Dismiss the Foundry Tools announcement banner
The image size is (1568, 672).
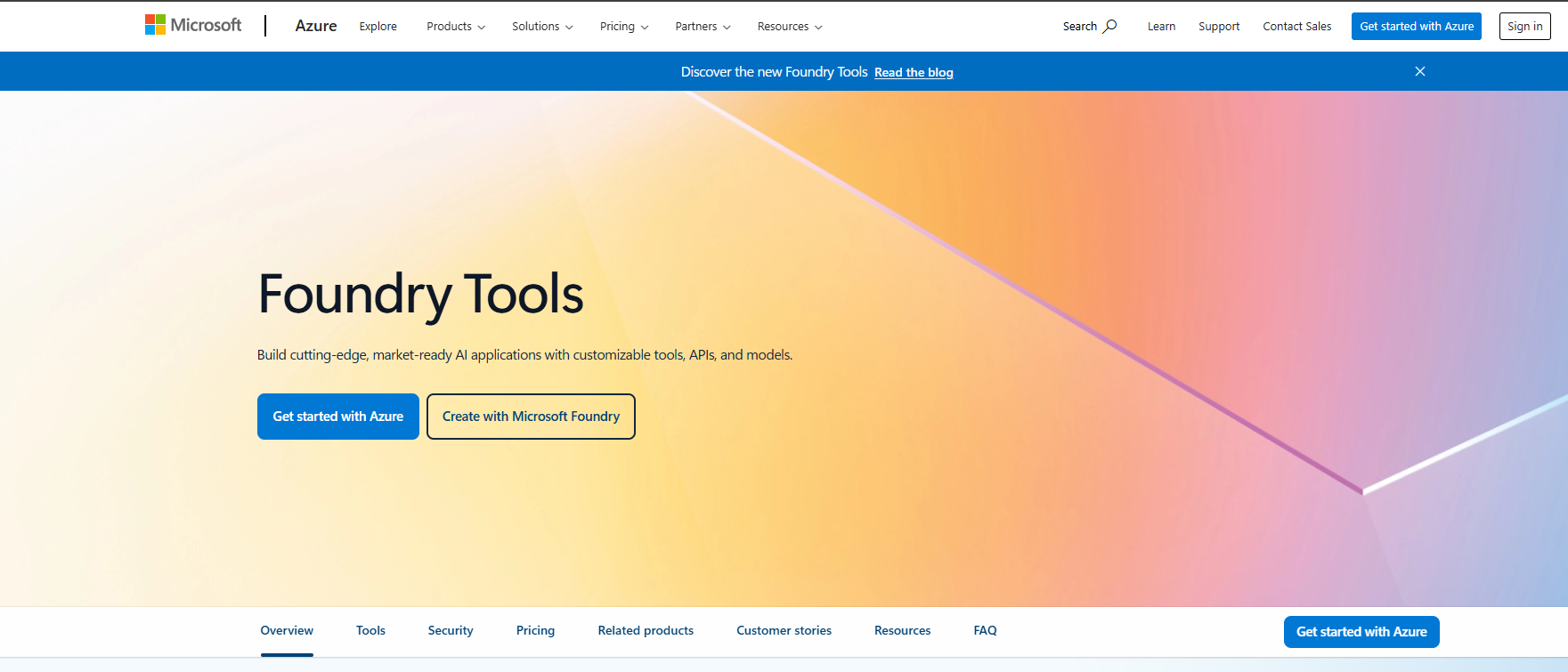click(x=1419, y=71)
